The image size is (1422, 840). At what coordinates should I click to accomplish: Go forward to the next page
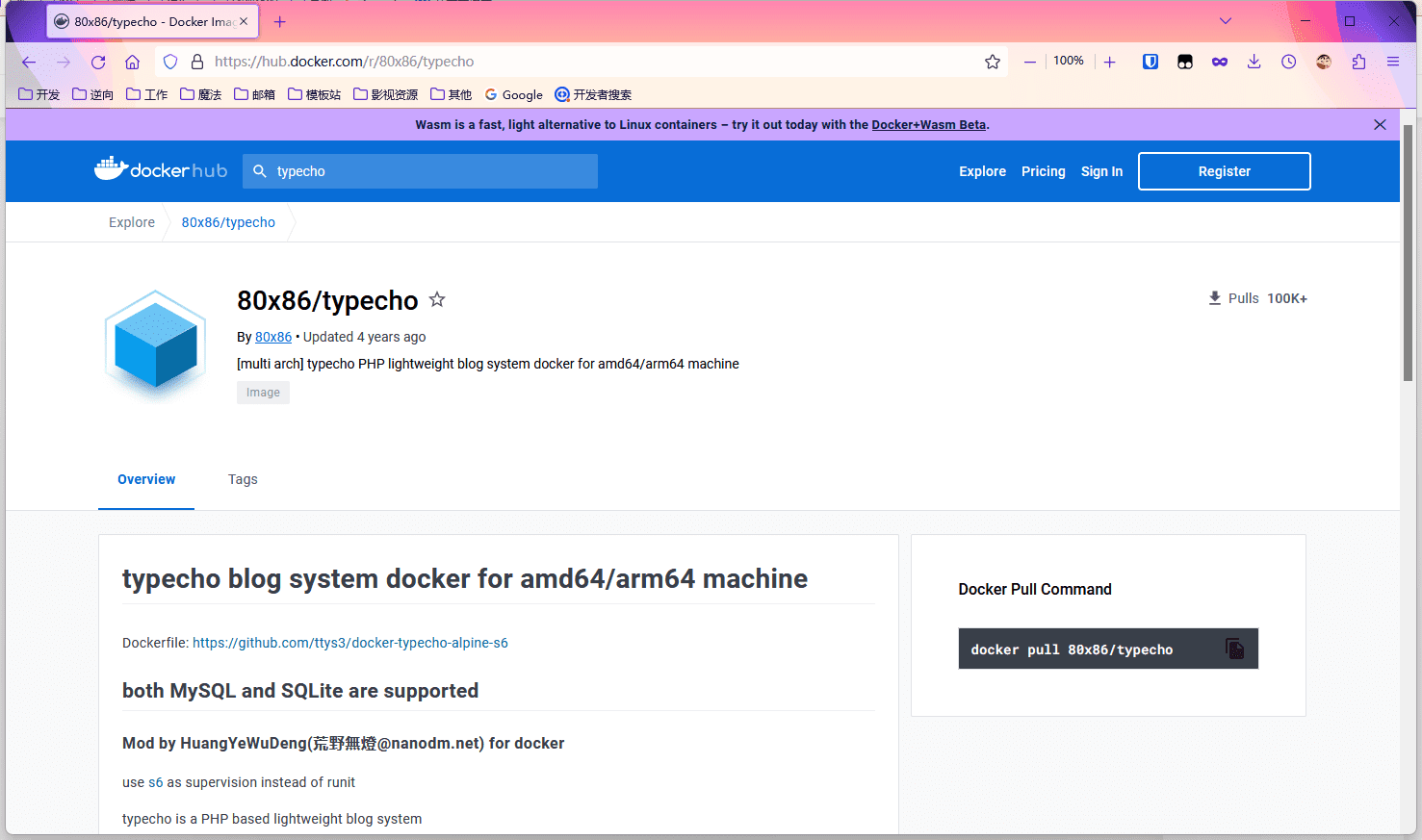[x=64, y=62]
